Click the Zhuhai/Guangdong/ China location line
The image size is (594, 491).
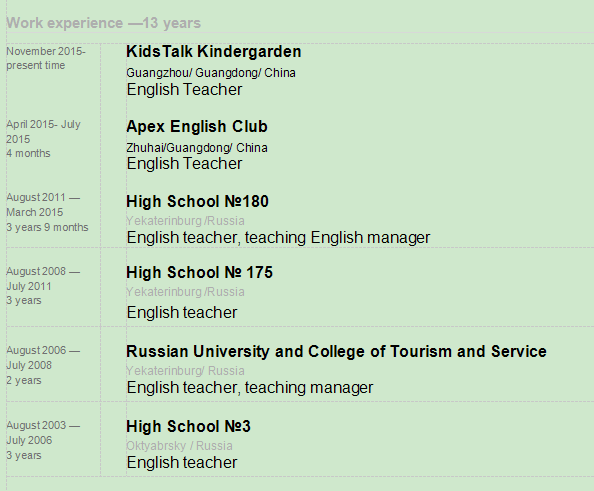pyautogui.click(x=197, y=148)
